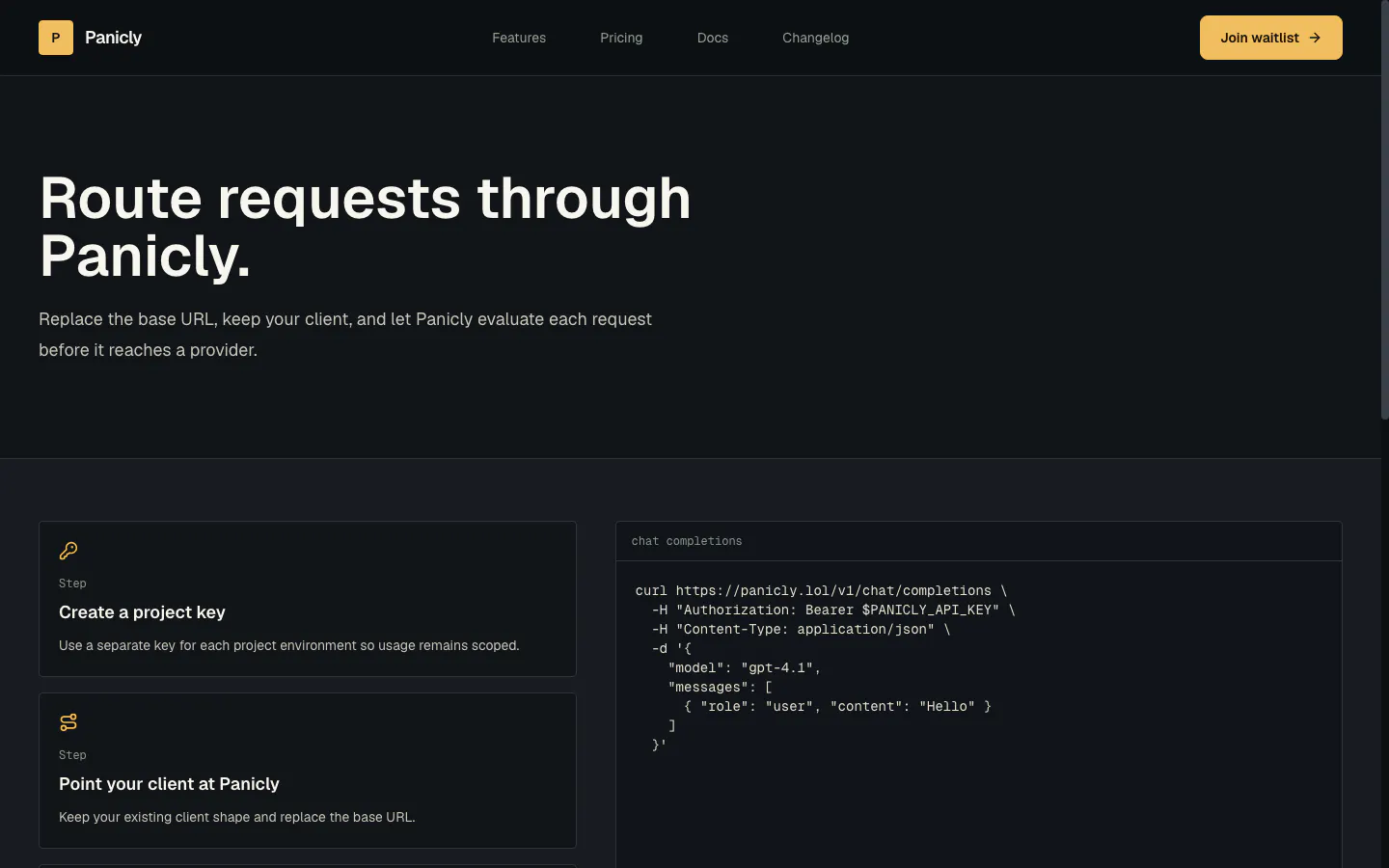This screenshot has width=1389, height=868.
Task: Click the Join waitlist button
Action: point(1271,38)
